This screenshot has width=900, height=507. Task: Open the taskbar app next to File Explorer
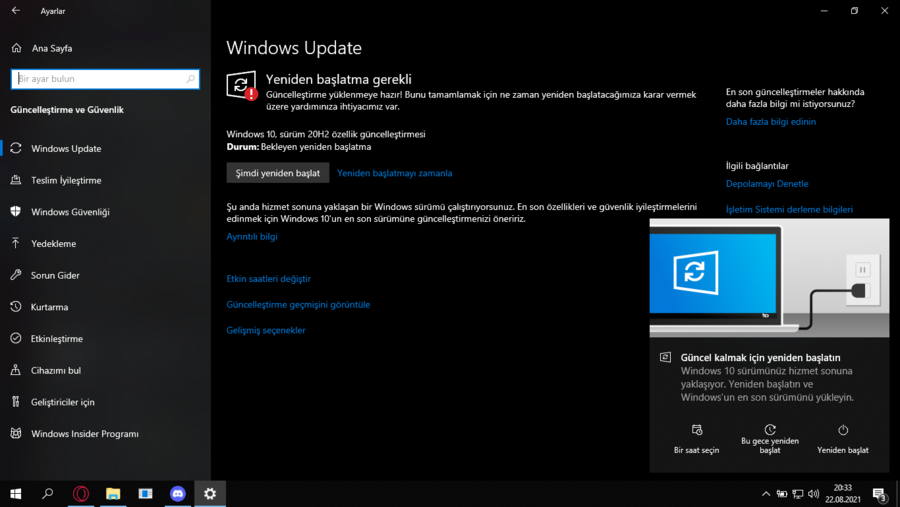[x=145, y=494]
